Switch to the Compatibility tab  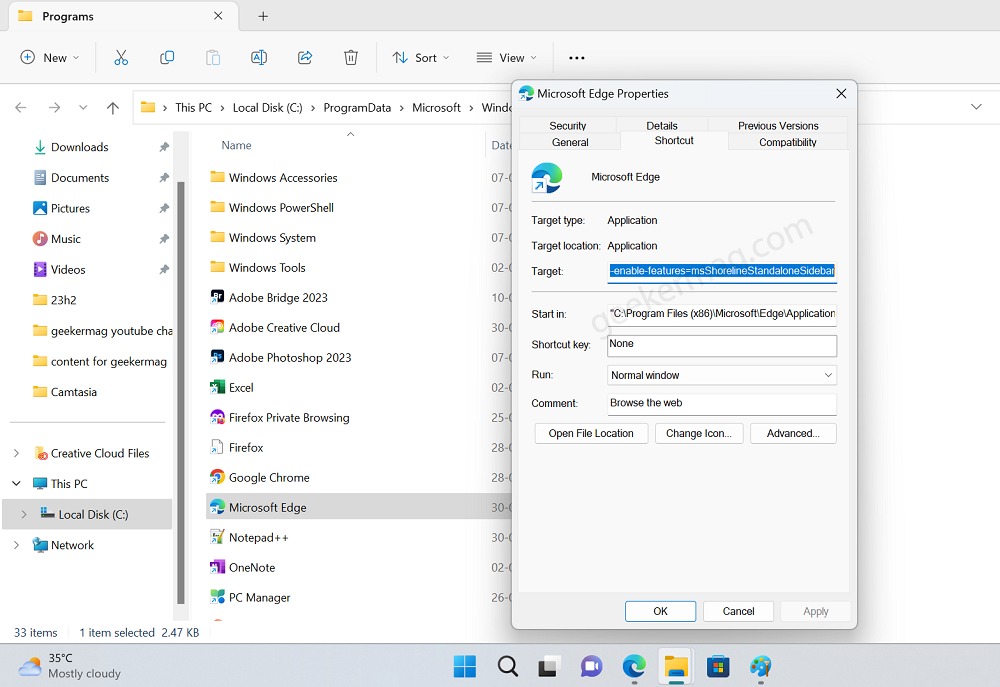788,142
